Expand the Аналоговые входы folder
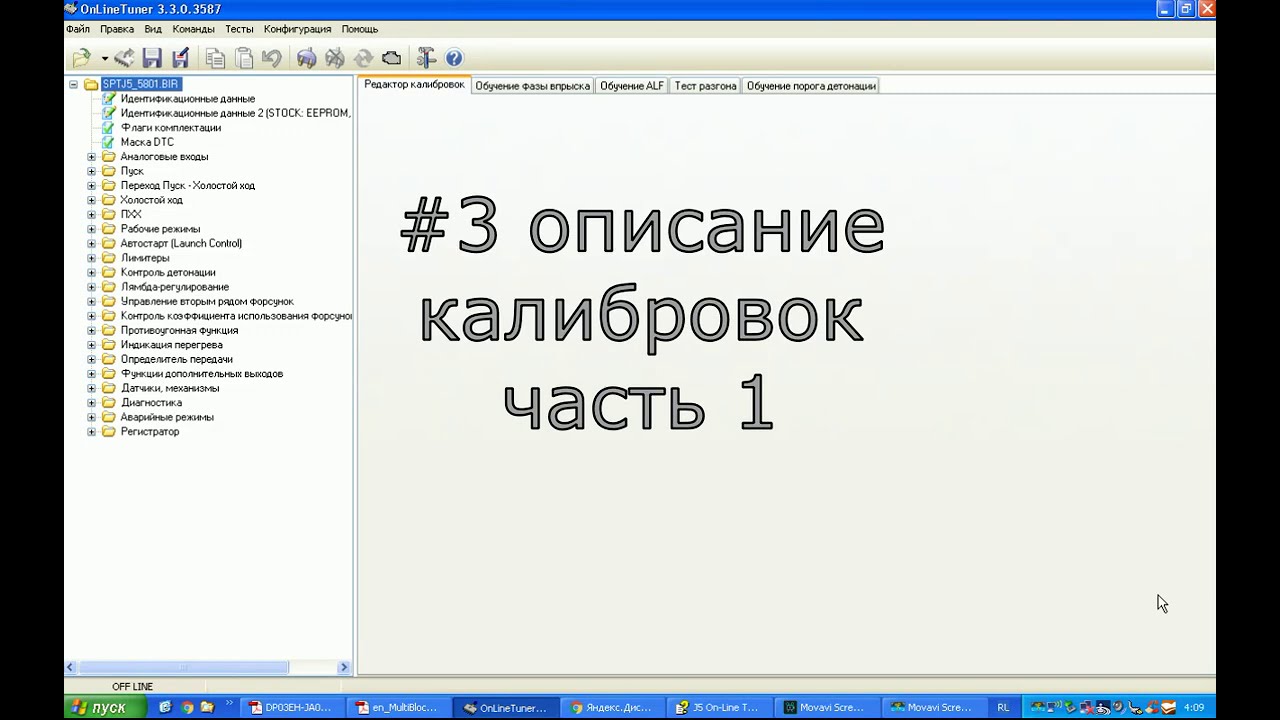 (92, 157)
